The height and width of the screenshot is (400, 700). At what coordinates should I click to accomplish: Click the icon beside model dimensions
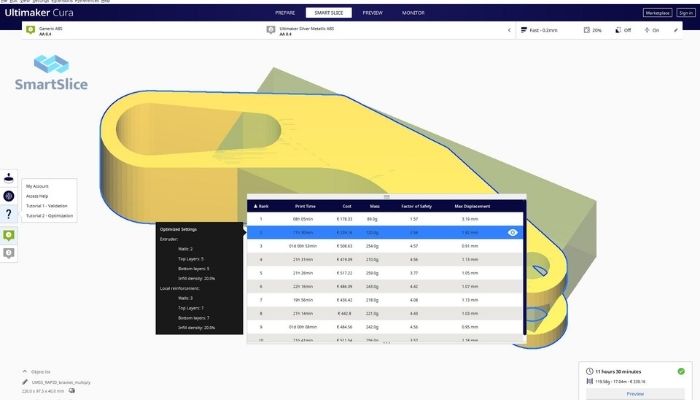71,391
